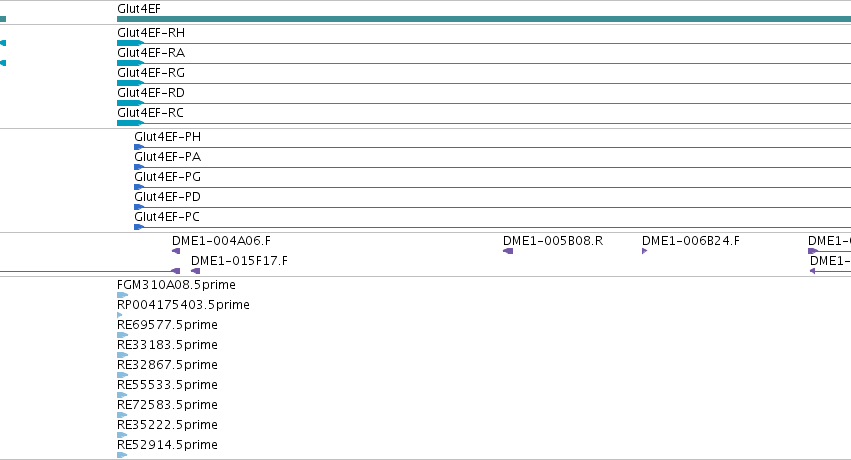Viewport: 851px width, 460px height.
Task: Click the RE52914.5prime label
Action: click(168, 445)
